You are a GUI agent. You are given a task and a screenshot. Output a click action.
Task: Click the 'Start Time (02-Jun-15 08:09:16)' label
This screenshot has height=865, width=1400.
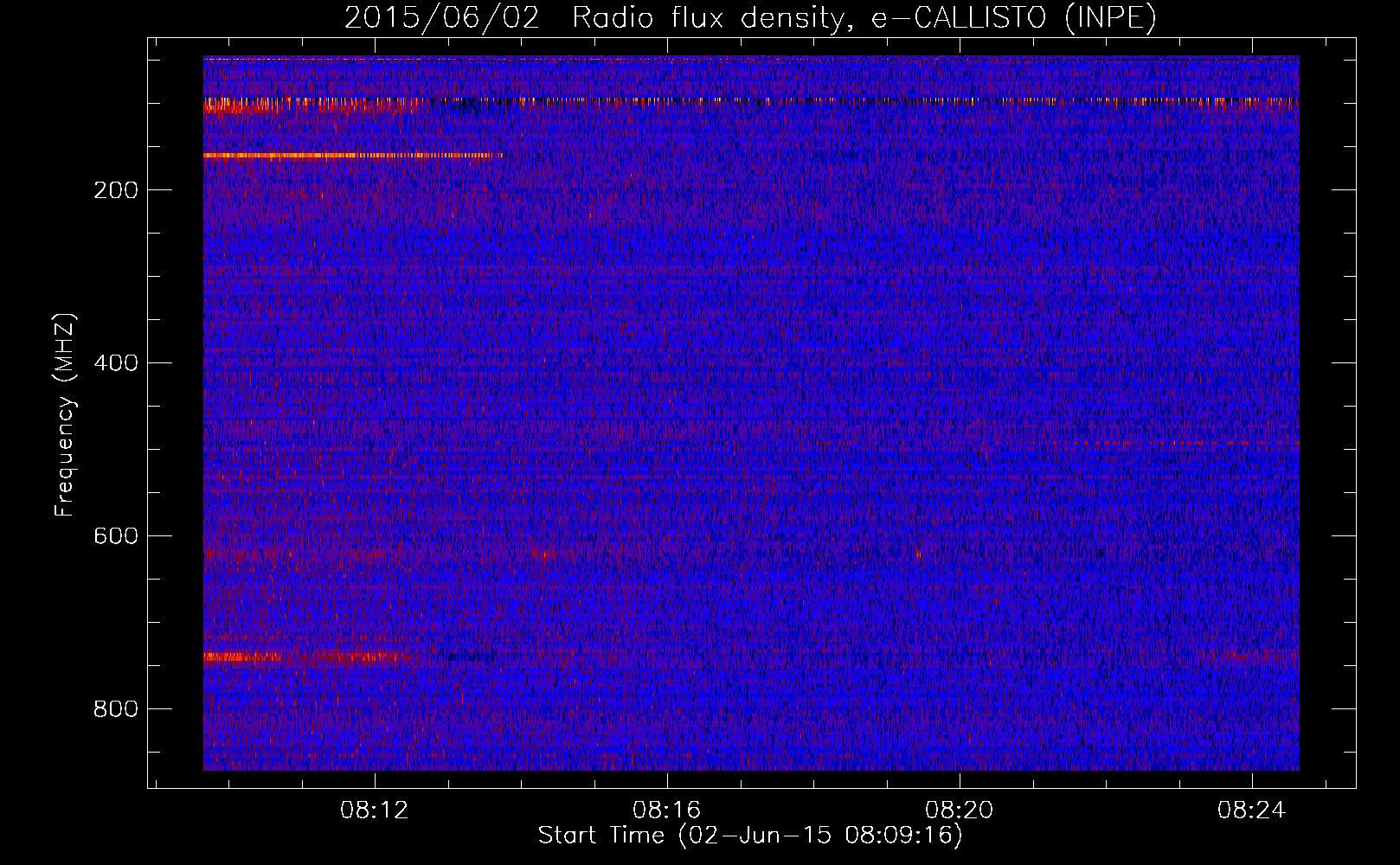tap(750, 836)
